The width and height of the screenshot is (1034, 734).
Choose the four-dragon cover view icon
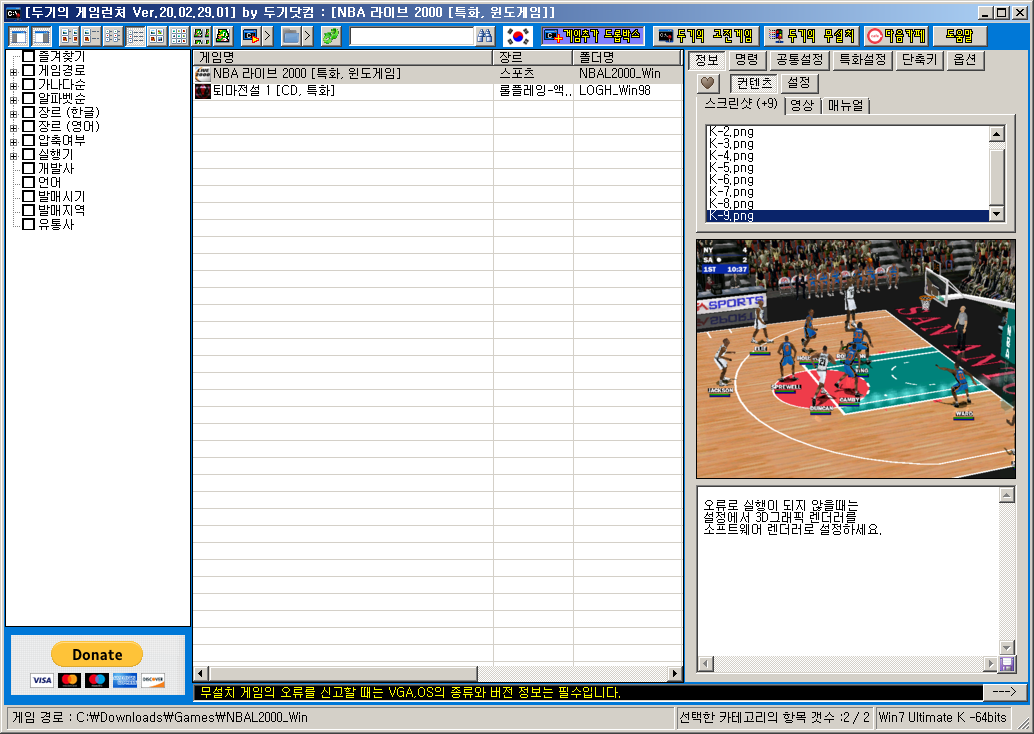201,36
